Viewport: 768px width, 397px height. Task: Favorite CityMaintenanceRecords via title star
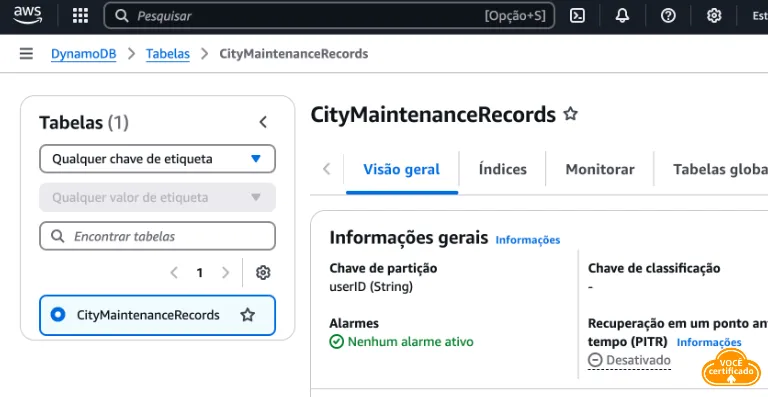pyautogui.click(x=570, y=114)
